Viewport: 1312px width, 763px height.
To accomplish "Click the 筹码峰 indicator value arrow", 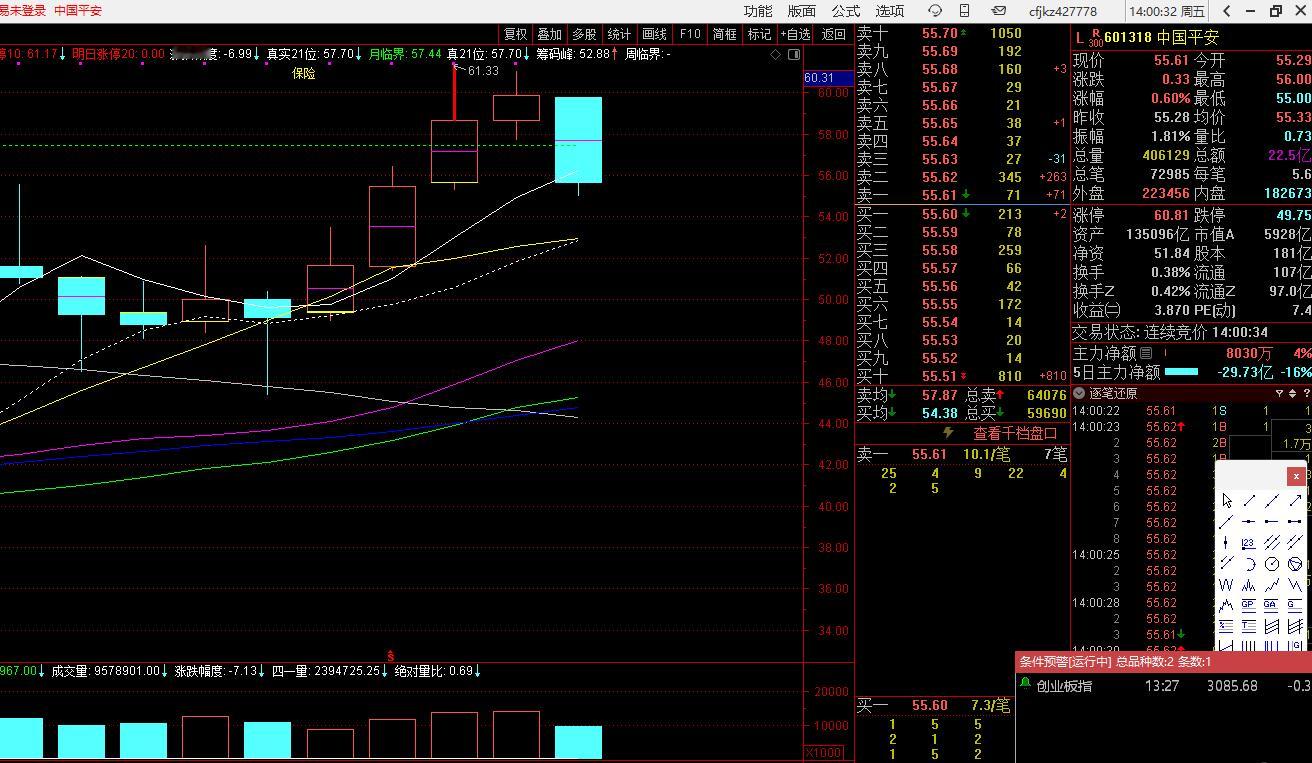I will [614, 54].
